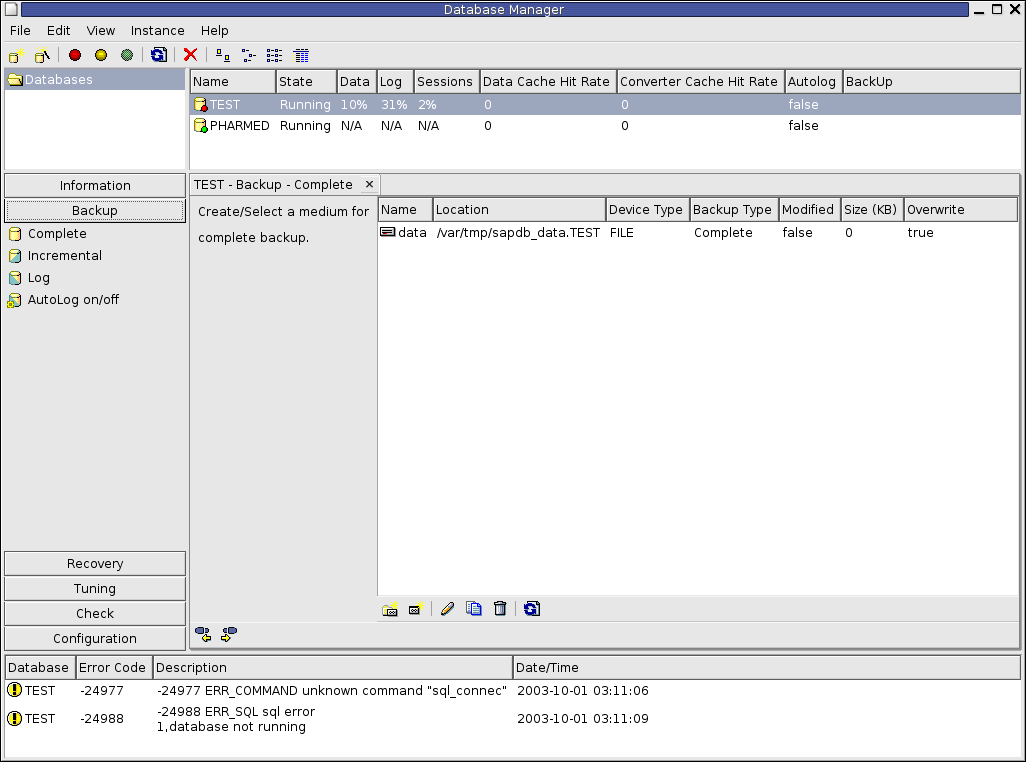Open the database wizard wand icon
The height and width of the screenshot is (762, 1026).
42,55
